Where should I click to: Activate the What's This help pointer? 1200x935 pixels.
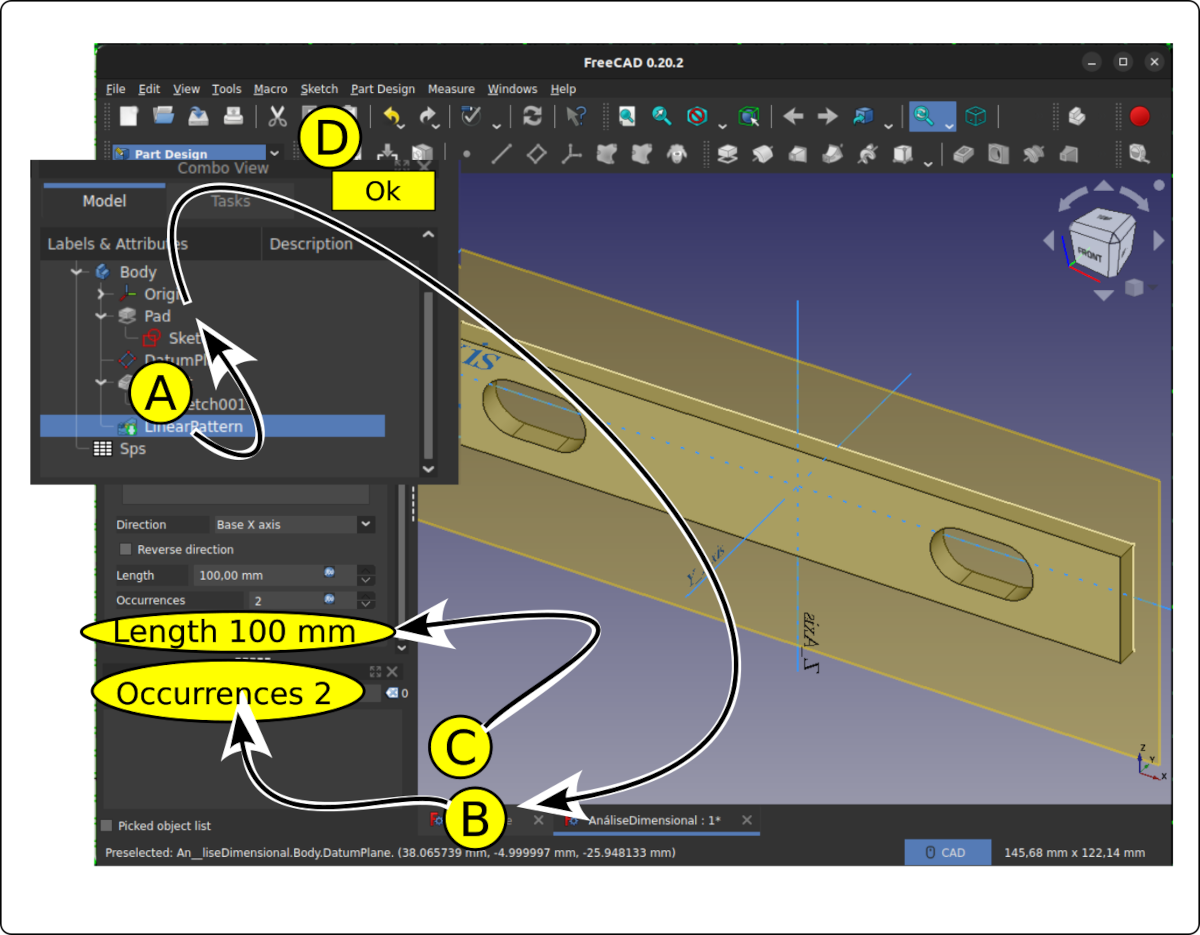[577, 116]
